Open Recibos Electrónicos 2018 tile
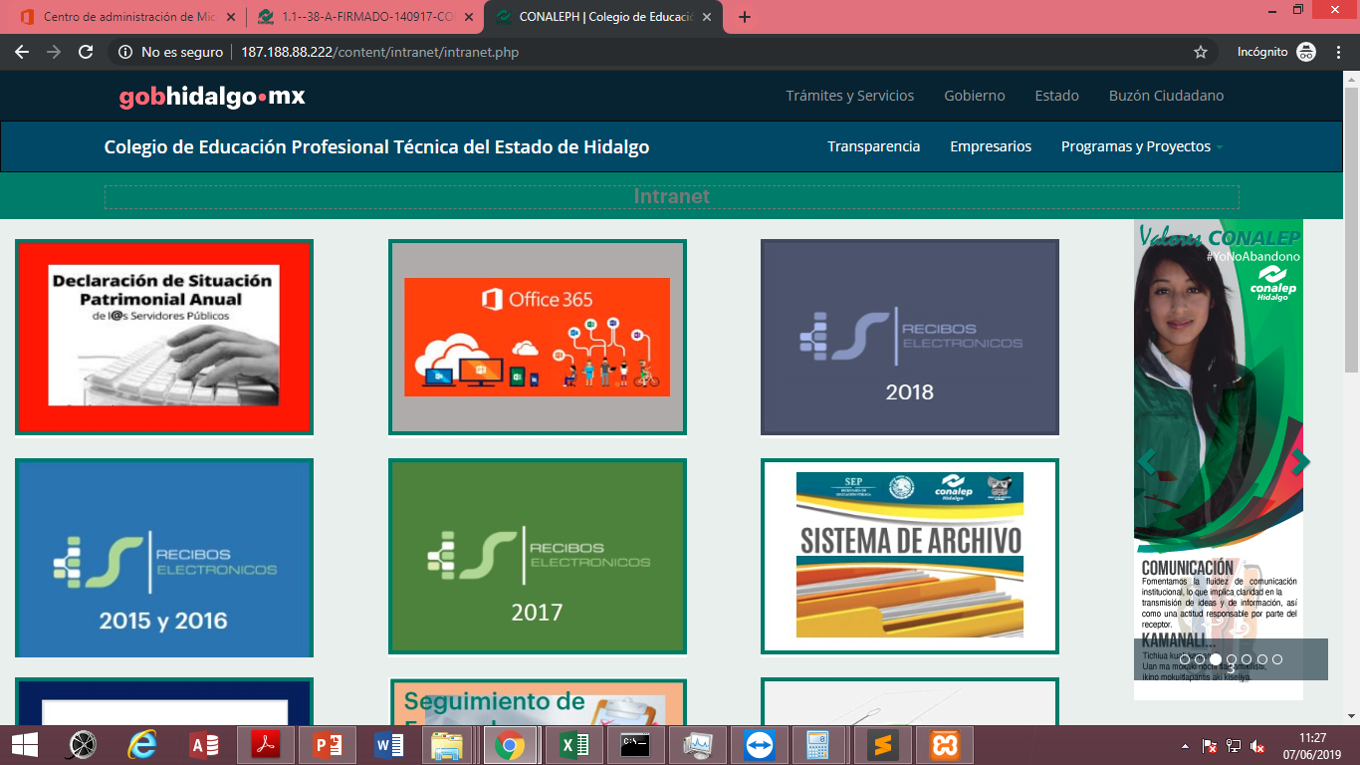Viewport: 1360px width, 765px height. (910, 337)
